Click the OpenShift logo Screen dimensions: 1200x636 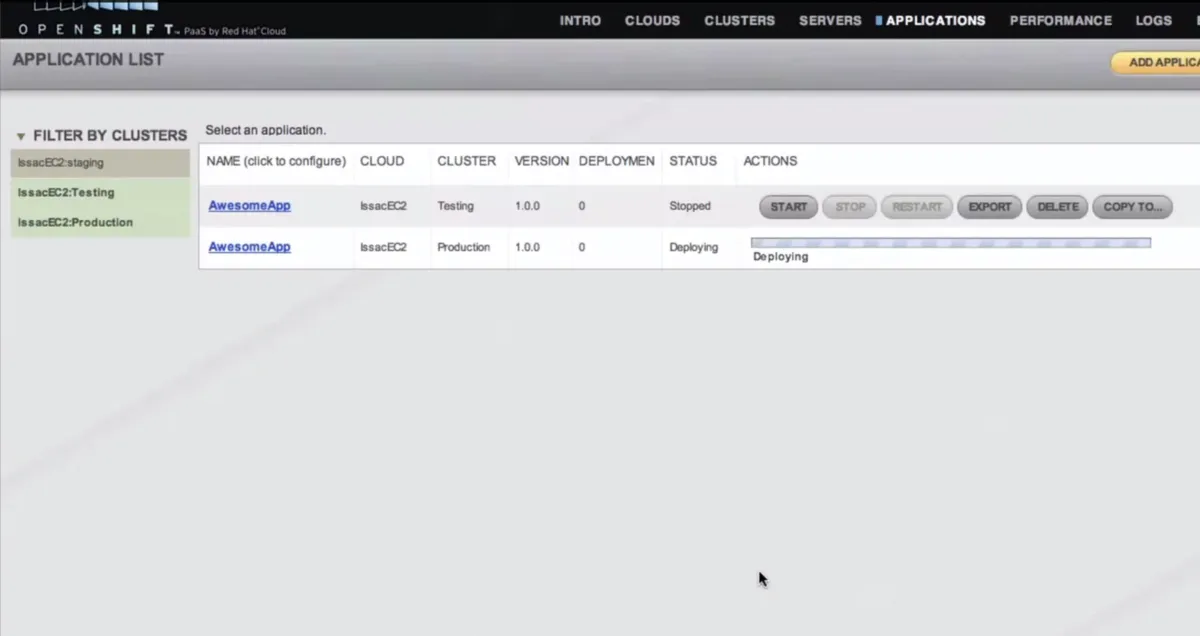[x=151, y=18]
